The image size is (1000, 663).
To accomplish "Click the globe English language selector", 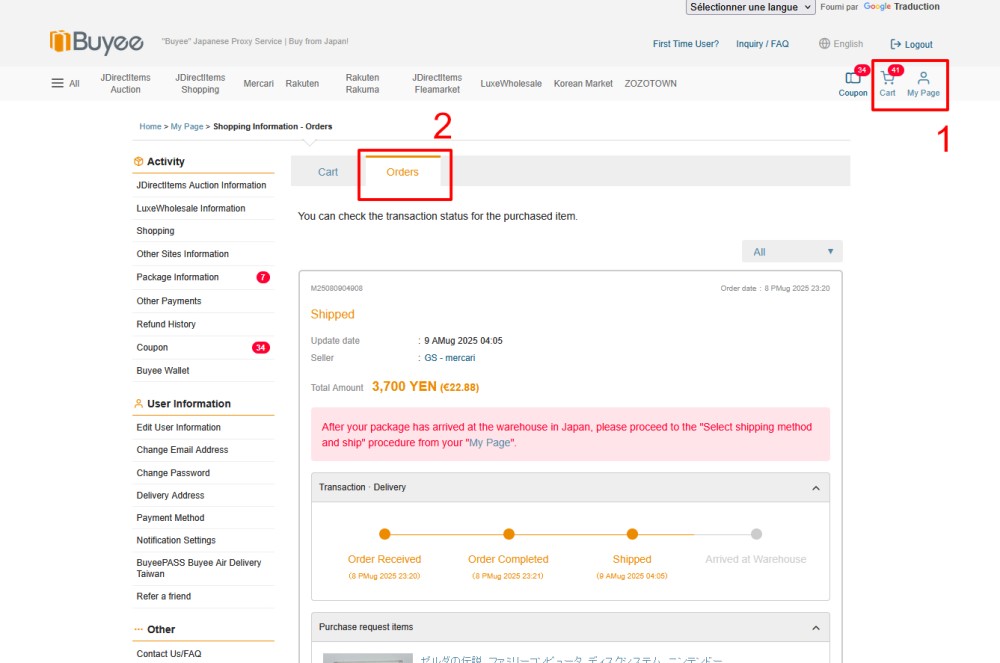I will (x=841, y=44).
